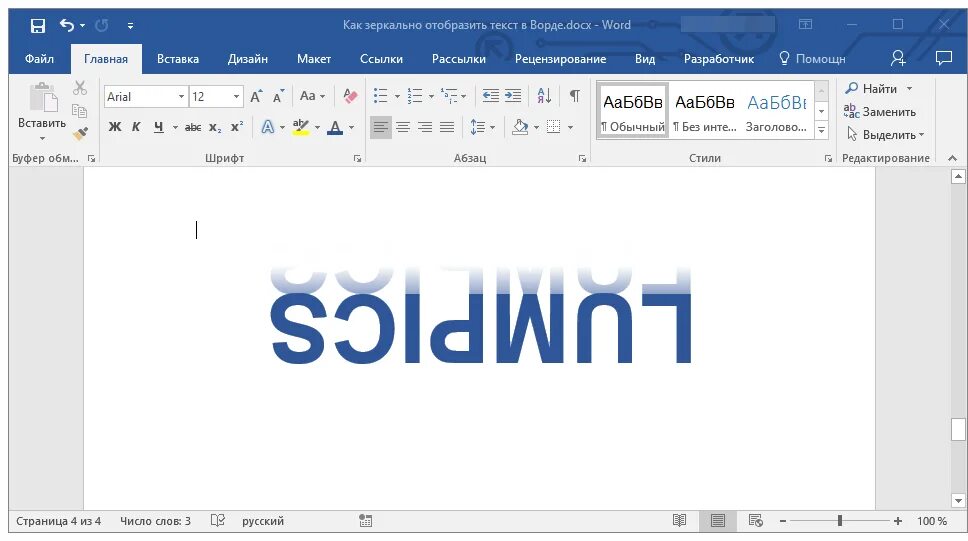Open the share person icon

point(898,59)
